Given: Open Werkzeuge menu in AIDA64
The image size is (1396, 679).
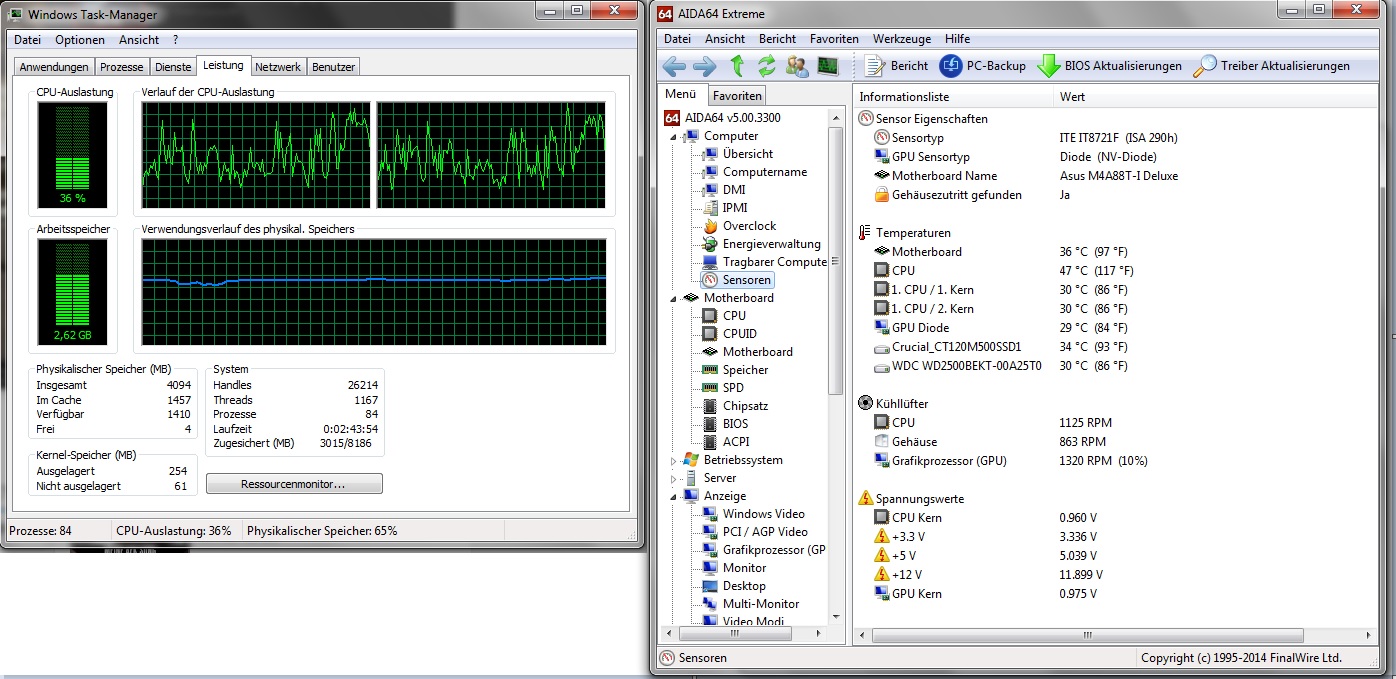Looking at the screenshot, I should [x=902, y=39].
